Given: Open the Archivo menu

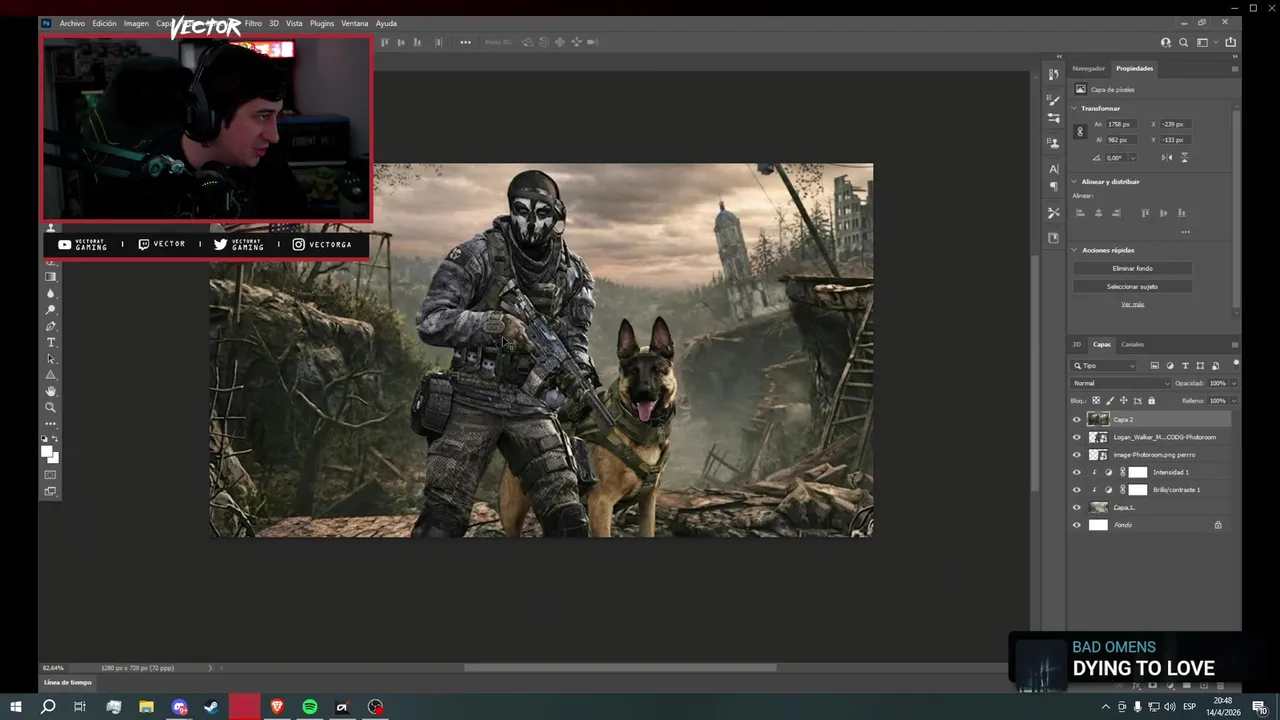Looking at the screenshot, I should pos(72,23).
